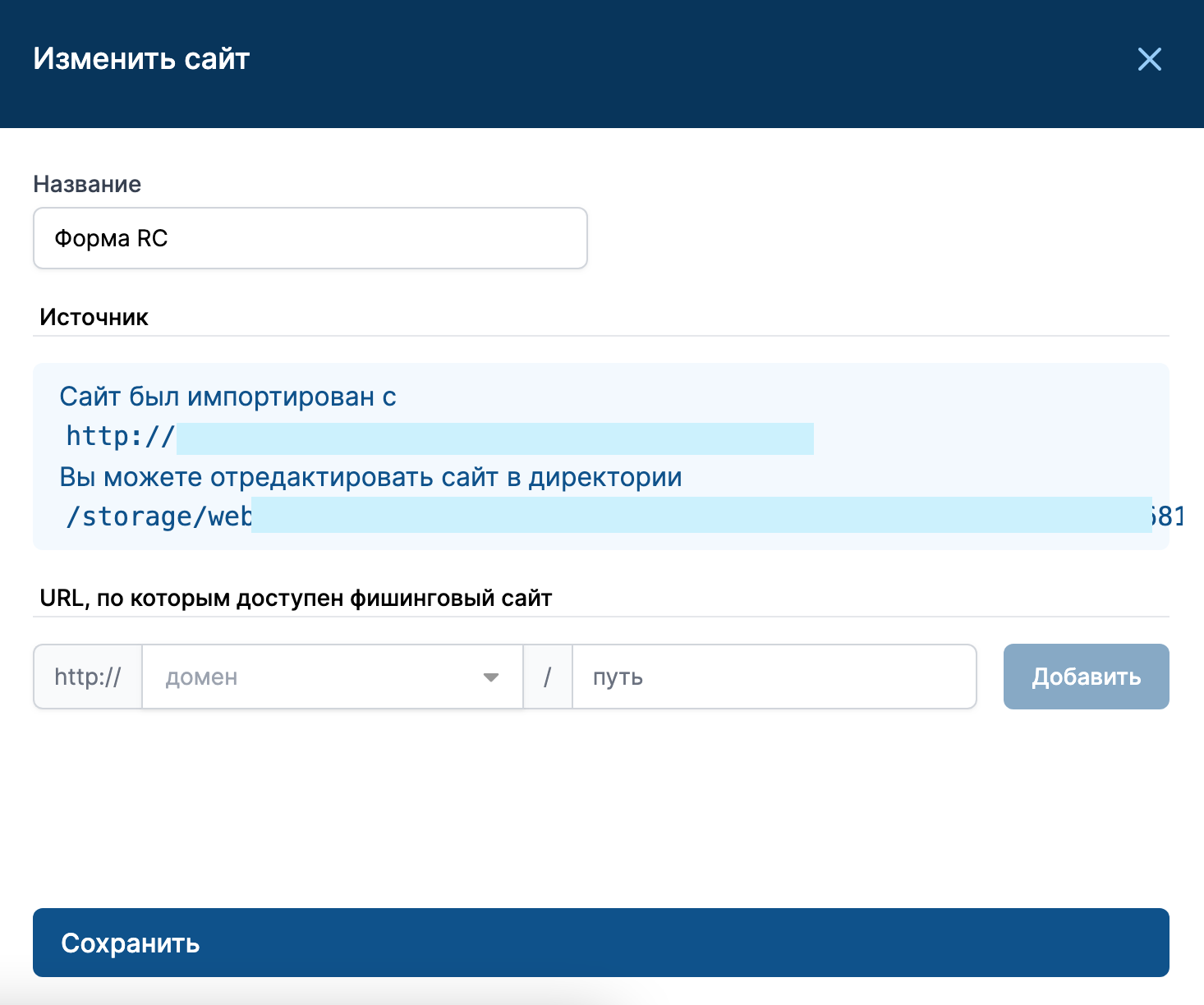Click the truncated end of storage path
The width and height of the screenshot is (1204, 1005).
1167,516
